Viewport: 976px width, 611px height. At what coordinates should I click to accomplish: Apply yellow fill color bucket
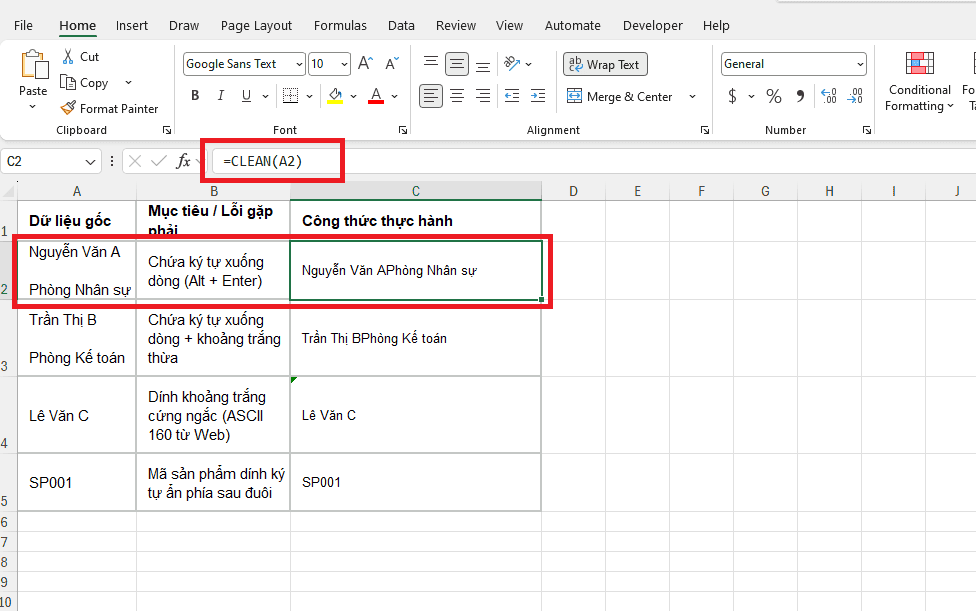point(336,96)
